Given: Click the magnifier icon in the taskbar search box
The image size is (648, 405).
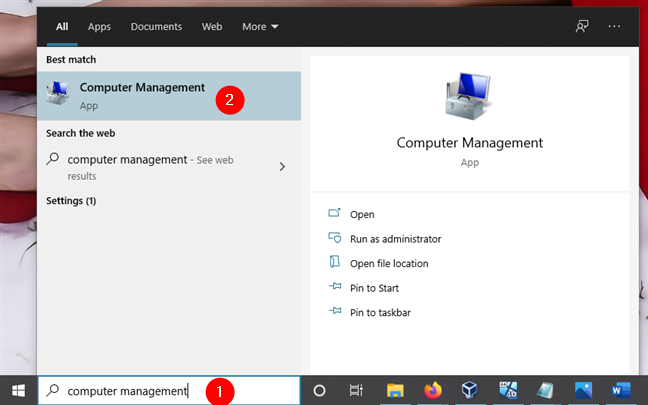Looking at the screenshot, I should 53,390.
